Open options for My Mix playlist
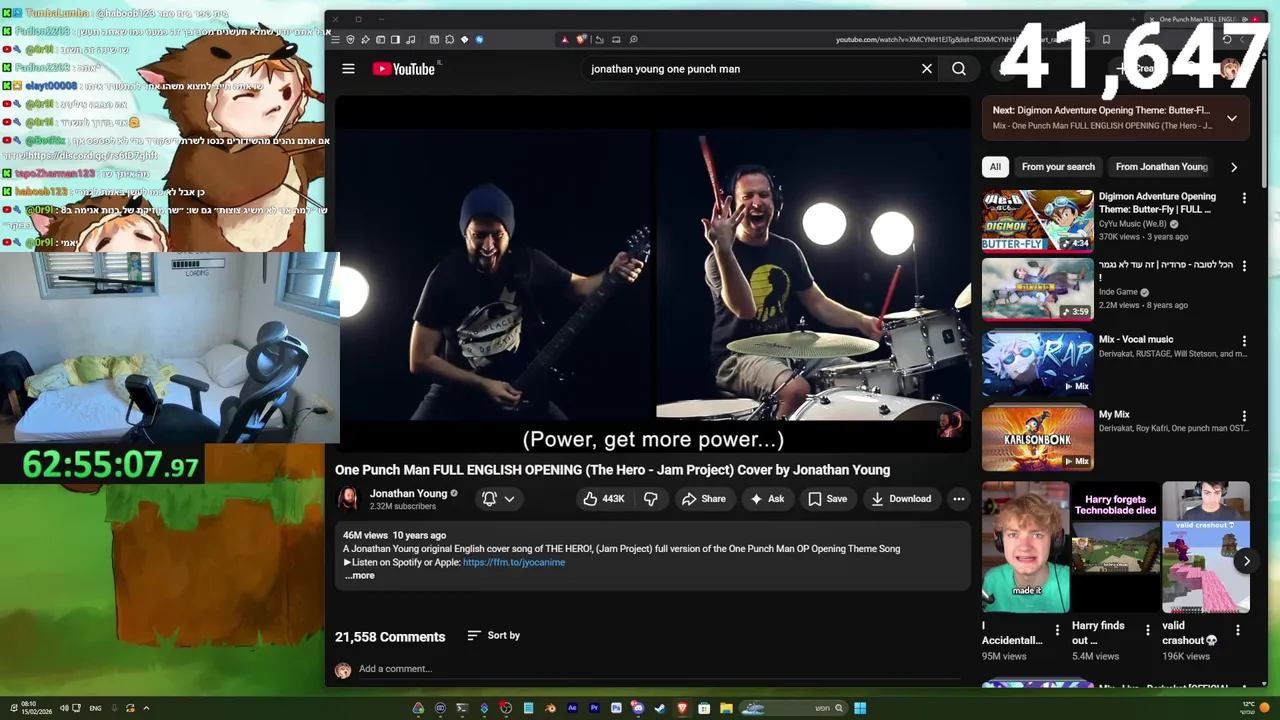 [x=1244, y=416]
